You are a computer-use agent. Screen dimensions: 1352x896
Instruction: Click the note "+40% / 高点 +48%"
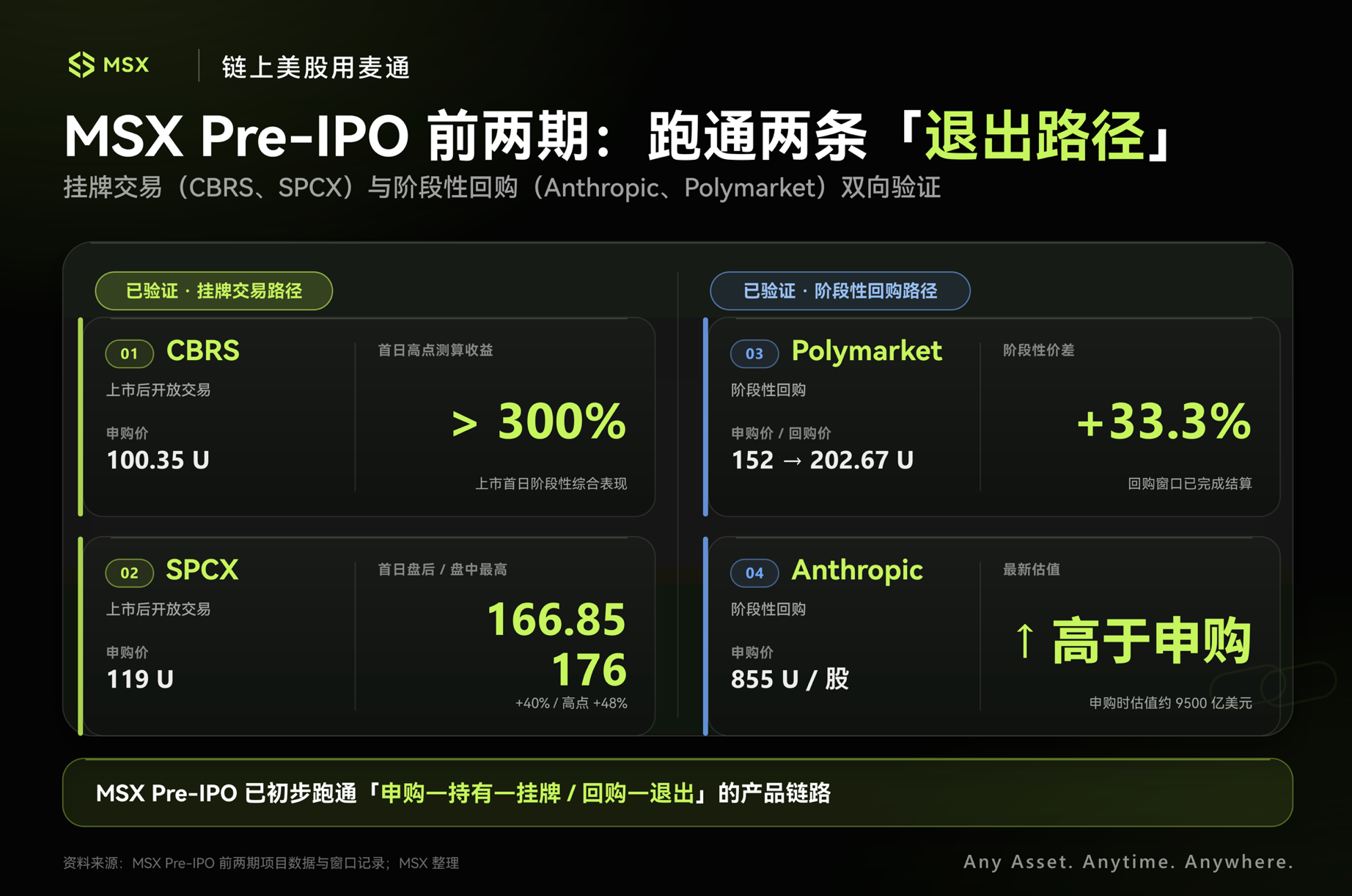click(x=571, y=703)
